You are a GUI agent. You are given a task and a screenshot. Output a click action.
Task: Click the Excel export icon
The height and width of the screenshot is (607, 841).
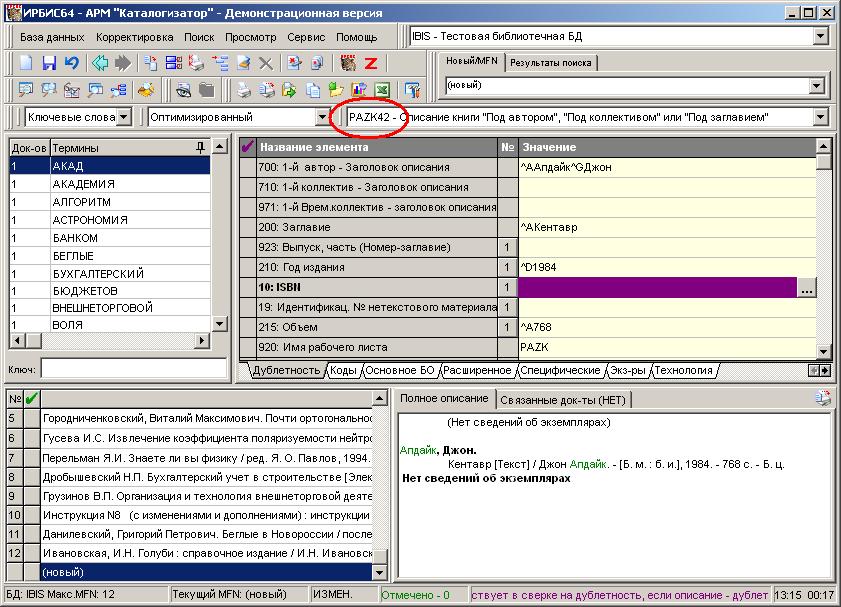tap(380, 90)
